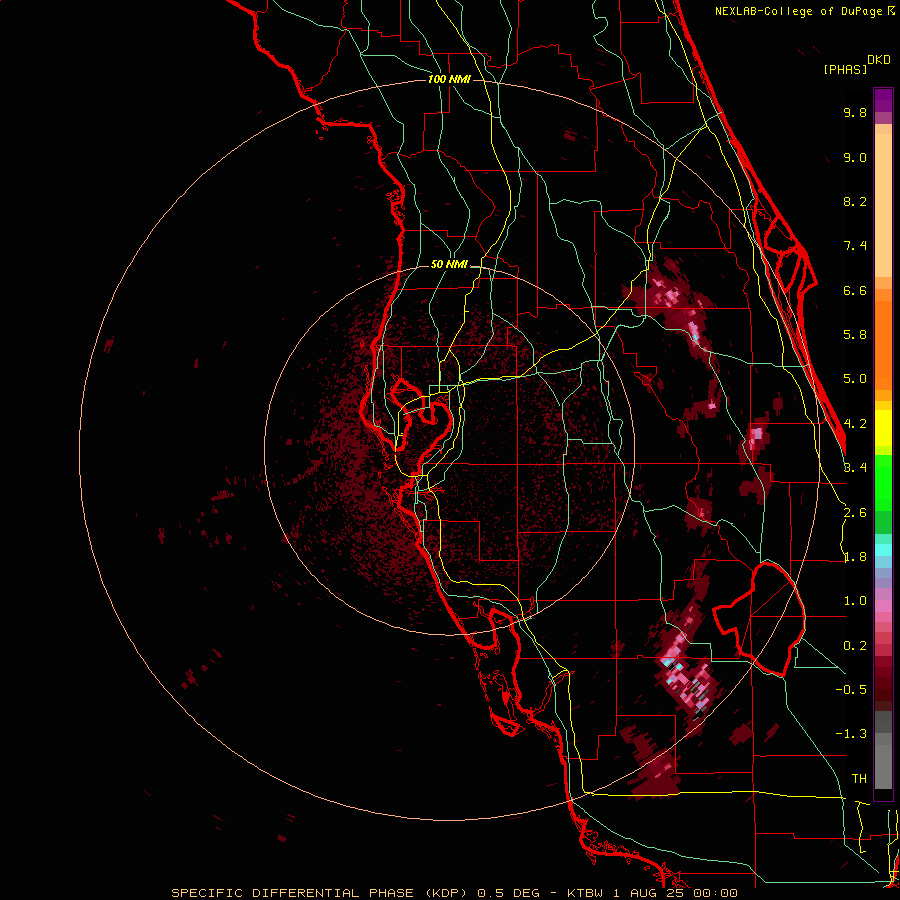Click the 100 NMI range ring label

pos(449,79)
